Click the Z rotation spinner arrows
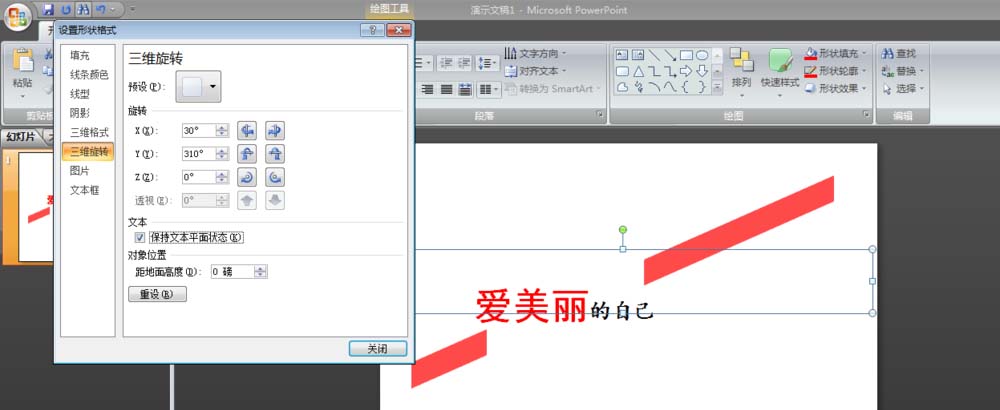This screenshot has width=1000, height=410. click(x=222, y=177)
